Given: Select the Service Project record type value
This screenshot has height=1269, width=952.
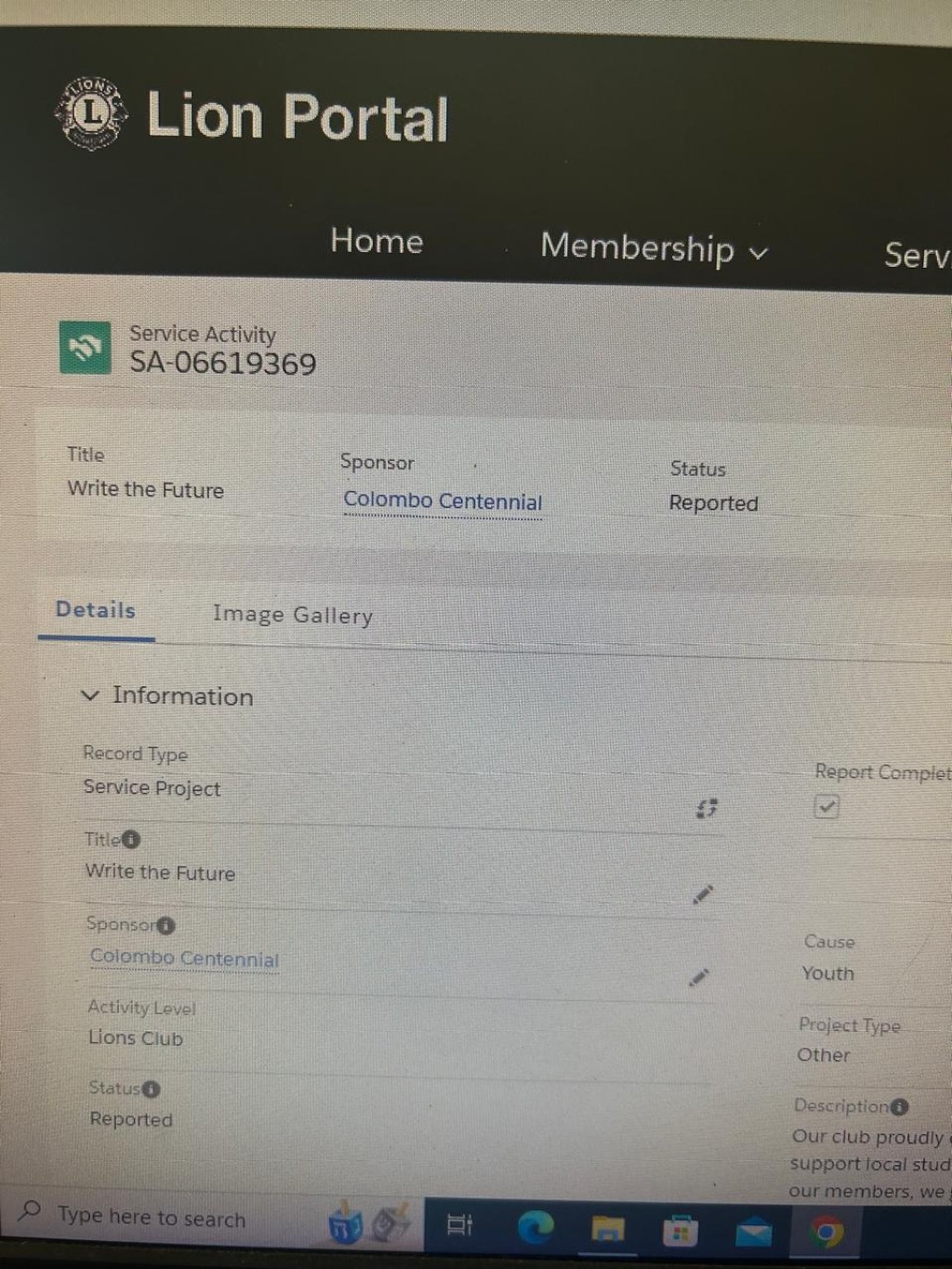Looking at the screenshot, I should tap(152, 787).
